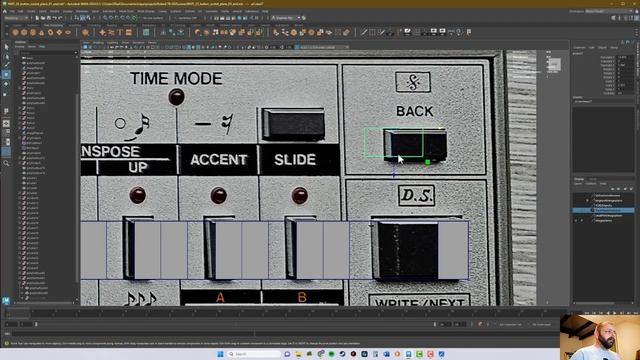Click Go to End of playback range button
Image resolution: width=640 pixels, height=360 pixels.
637,313
